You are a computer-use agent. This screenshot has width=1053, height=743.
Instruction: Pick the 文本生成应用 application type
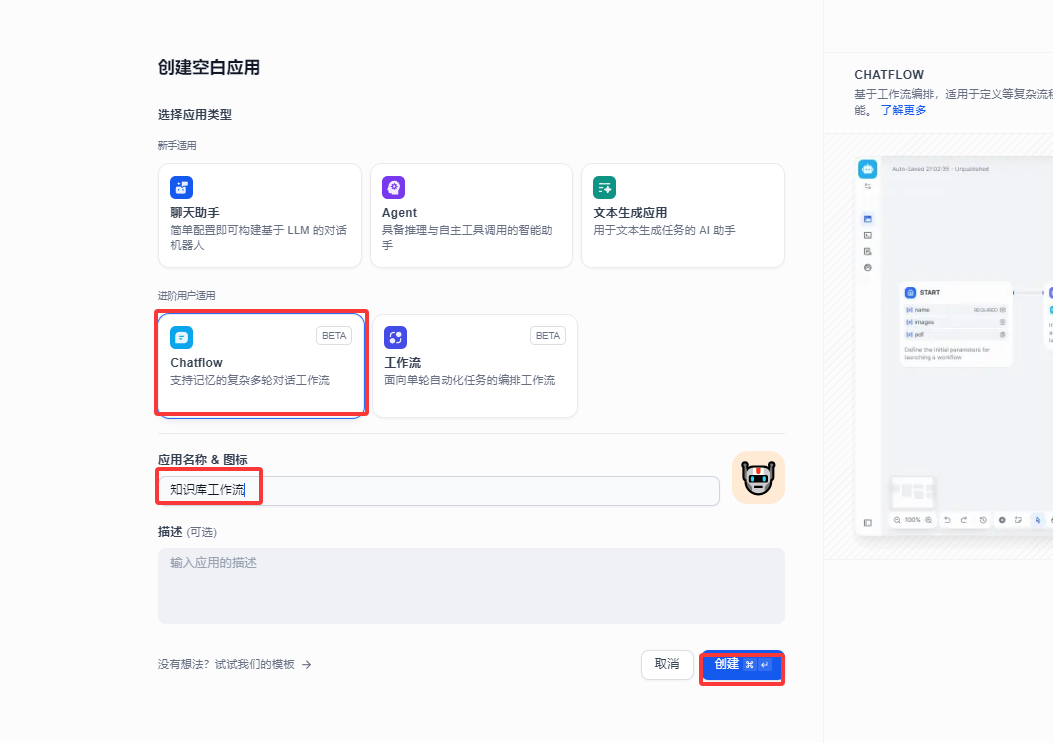pyautogui.click(x=682, y=215)
